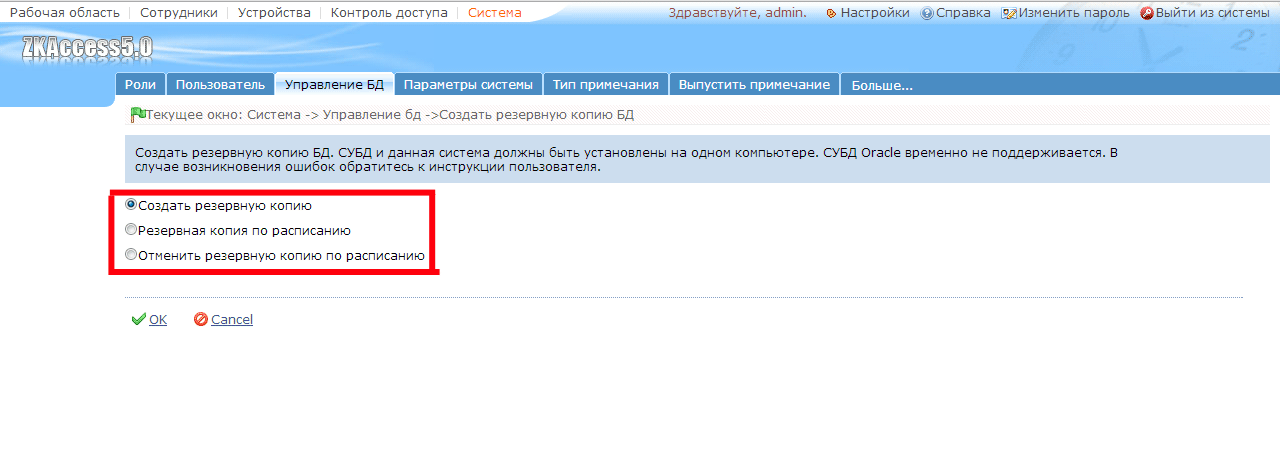
Task: Switch to the 'Роли' tab
Action: 139,85
